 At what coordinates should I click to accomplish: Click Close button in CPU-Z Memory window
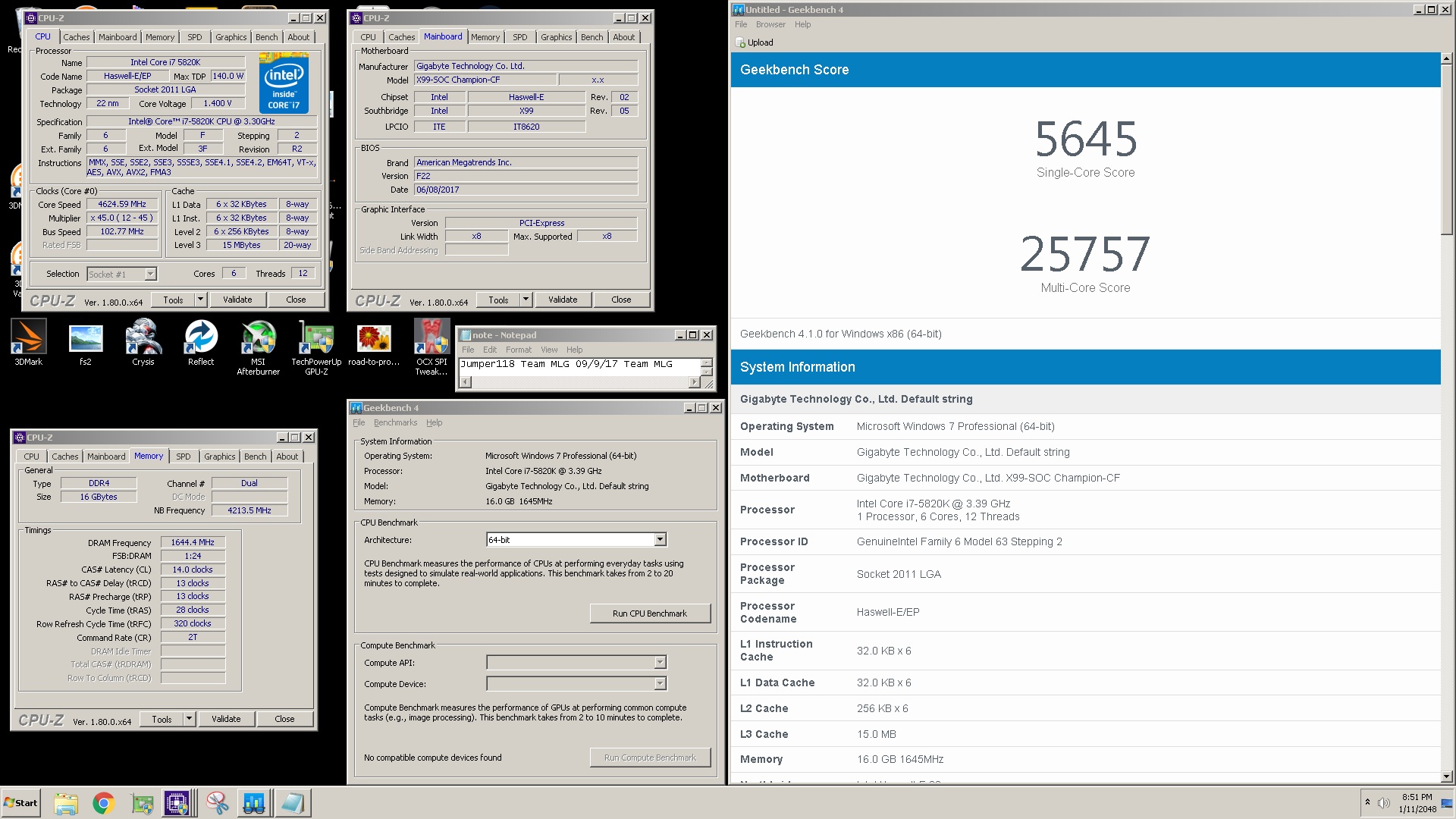284,719
